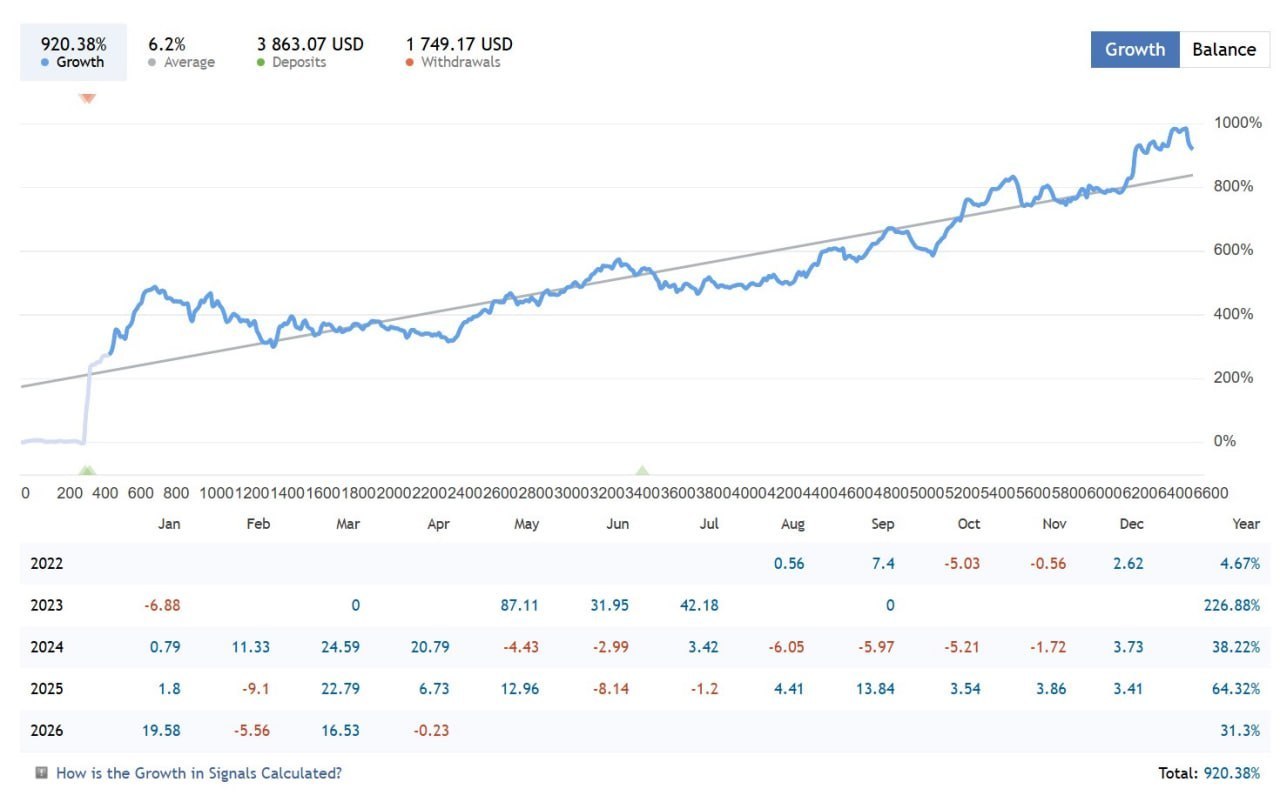1280x802 pixels.
Task: Click the 920.38% Growth summary value
Action: point(73,44)
